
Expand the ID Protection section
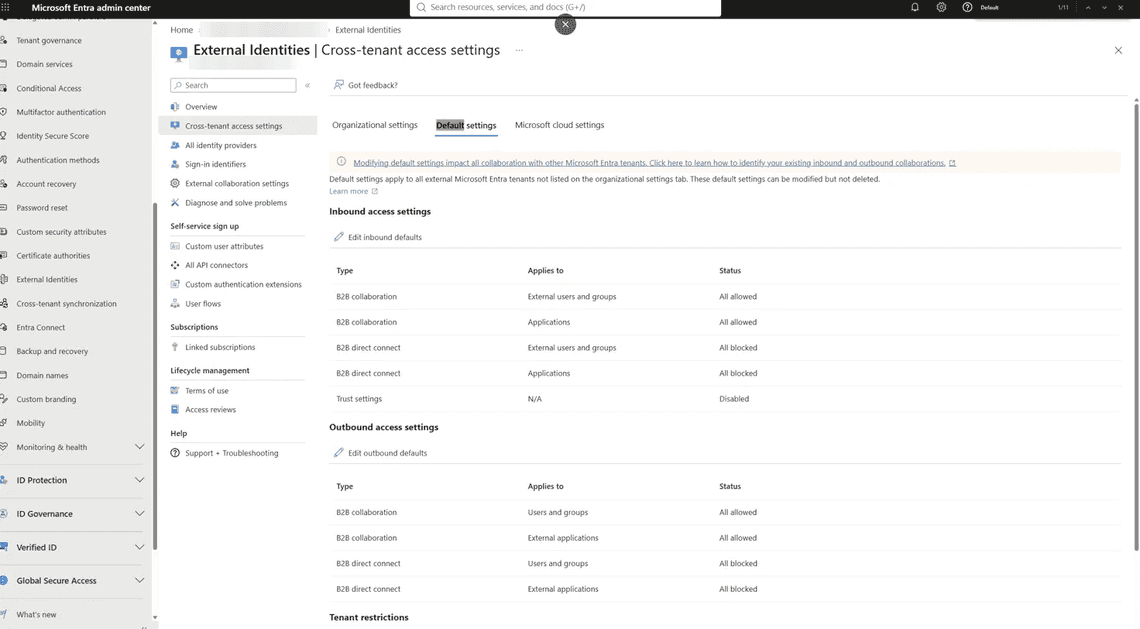pos(140,480)
